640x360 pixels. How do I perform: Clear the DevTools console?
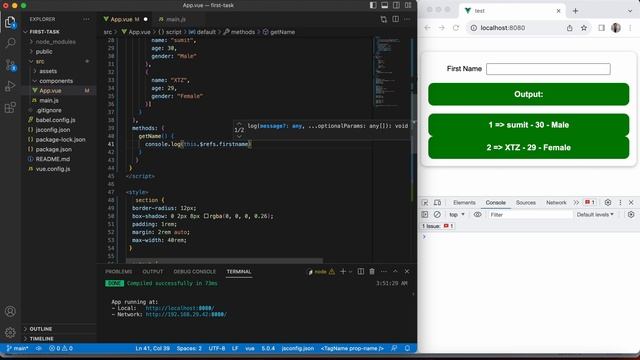(437, 215)
